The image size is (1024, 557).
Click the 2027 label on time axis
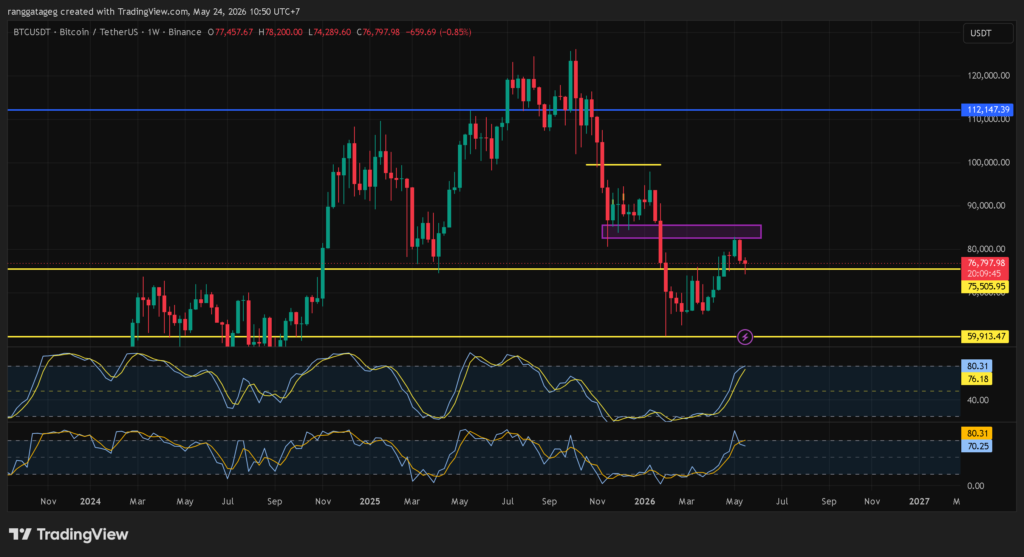click(x=919, y=501)
